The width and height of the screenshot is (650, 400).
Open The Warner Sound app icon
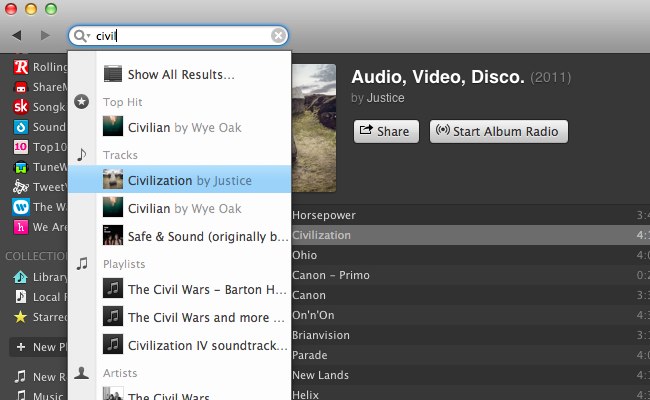21,207
